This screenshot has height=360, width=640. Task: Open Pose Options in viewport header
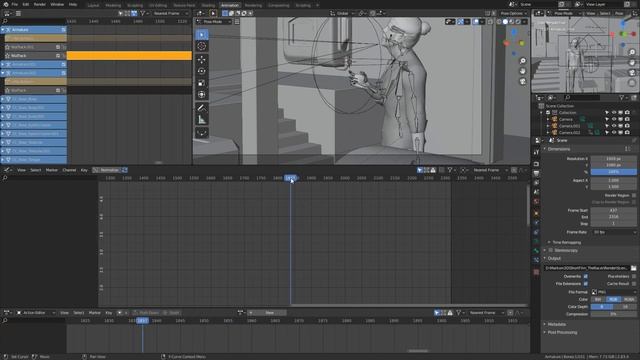512,13
